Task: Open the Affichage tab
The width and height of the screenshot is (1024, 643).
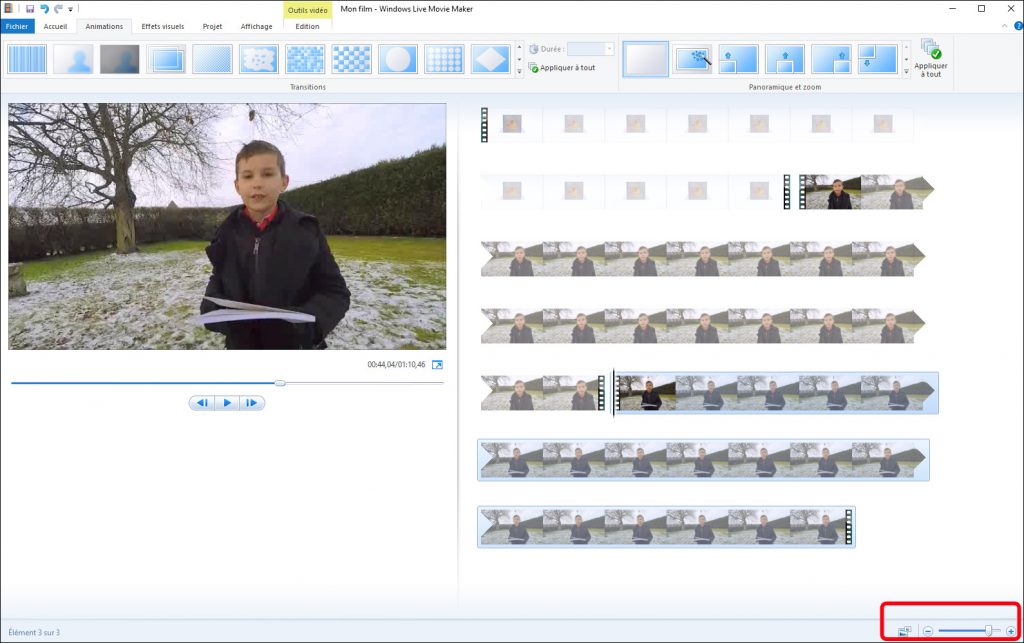Action: click(257, 26)
